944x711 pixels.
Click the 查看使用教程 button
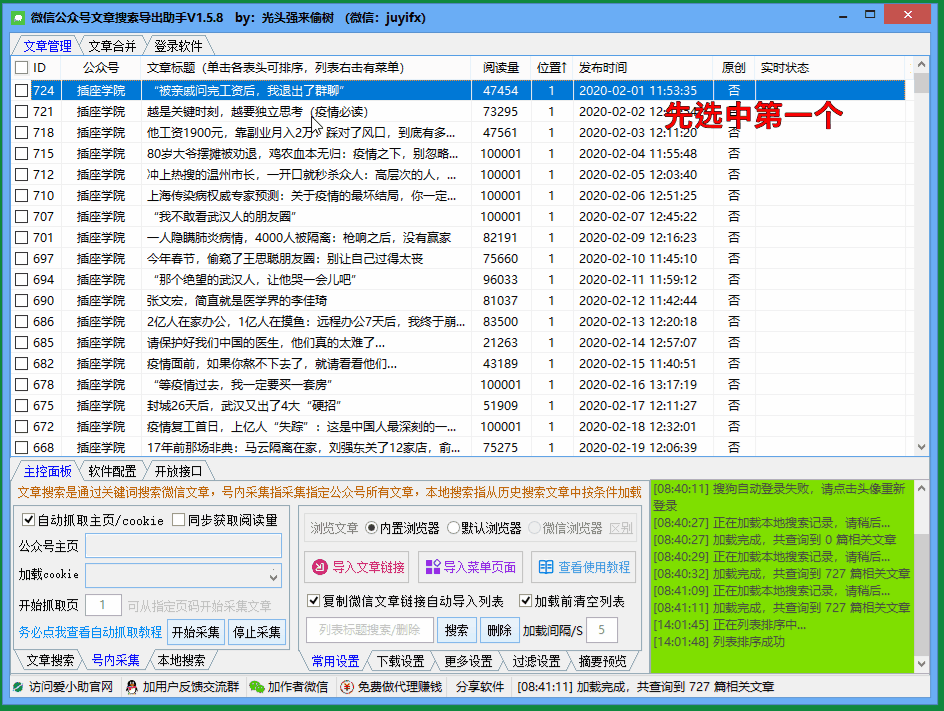pyautogui.click(x=584, y=567)
